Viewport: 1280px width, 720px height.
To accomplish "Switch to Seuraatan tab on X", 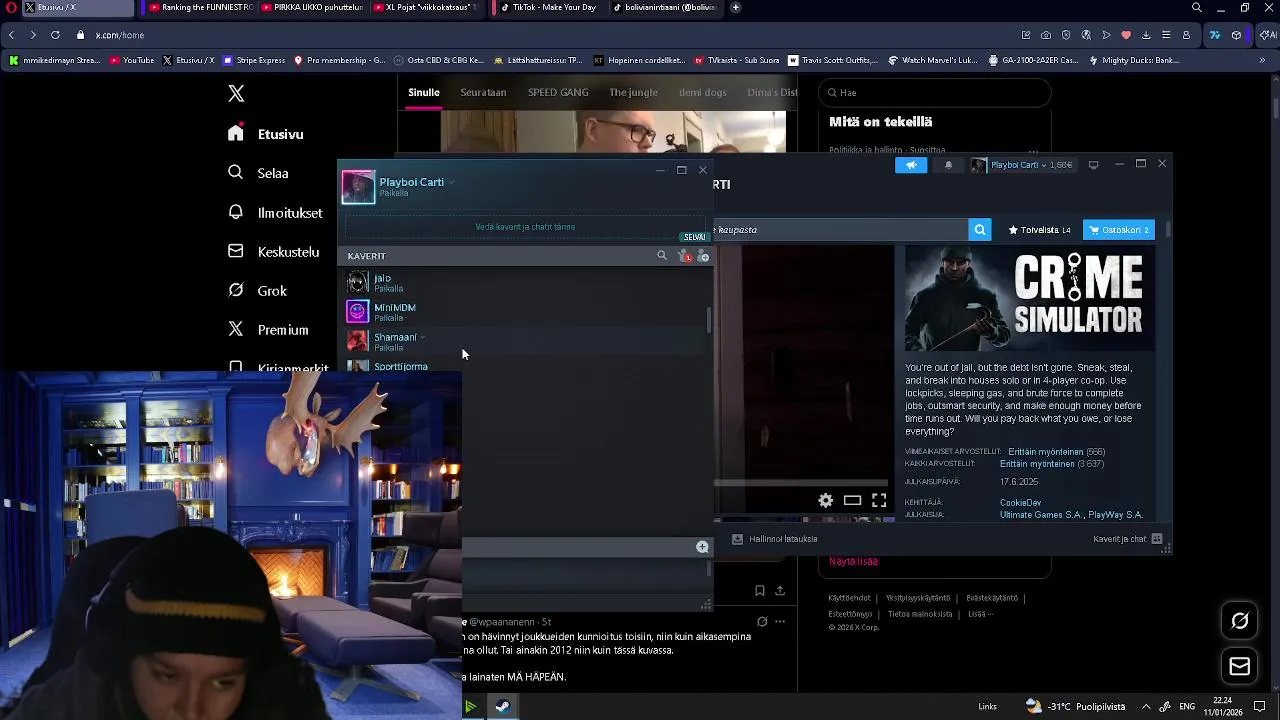I will 483,92.
